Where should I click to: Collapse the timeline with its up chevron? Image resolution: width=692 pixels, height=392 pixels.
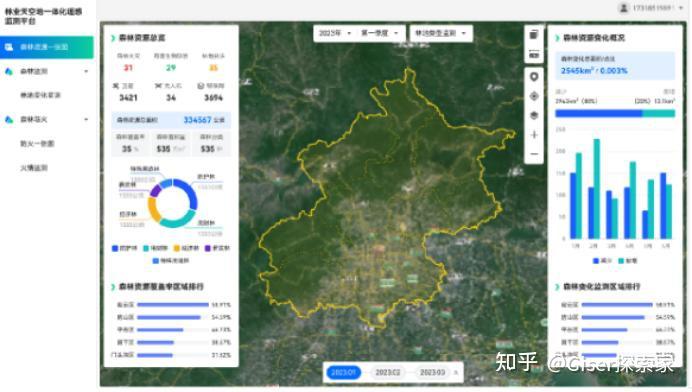456,373
